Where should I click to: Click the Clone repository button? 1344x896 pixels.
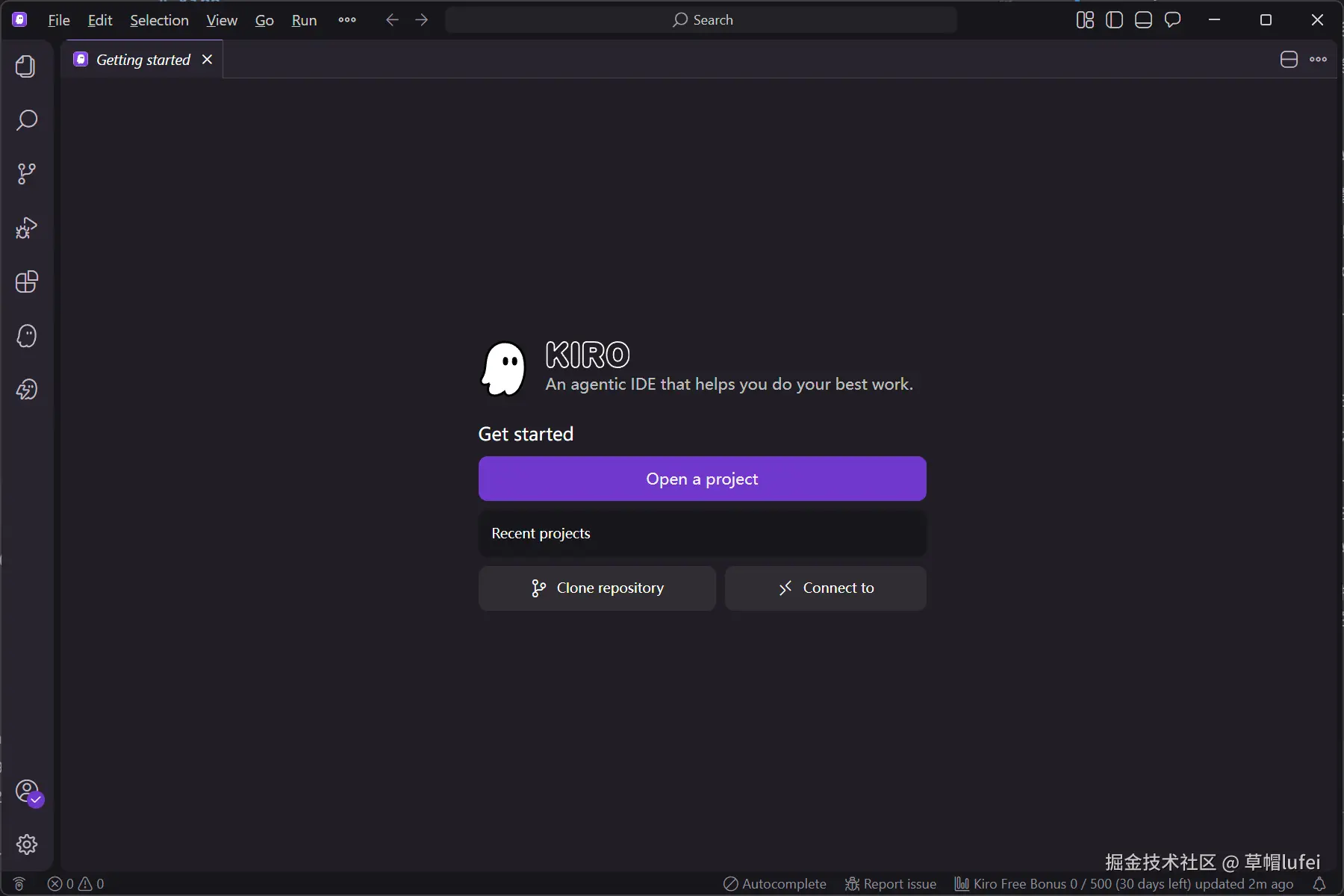click(597, 588)
